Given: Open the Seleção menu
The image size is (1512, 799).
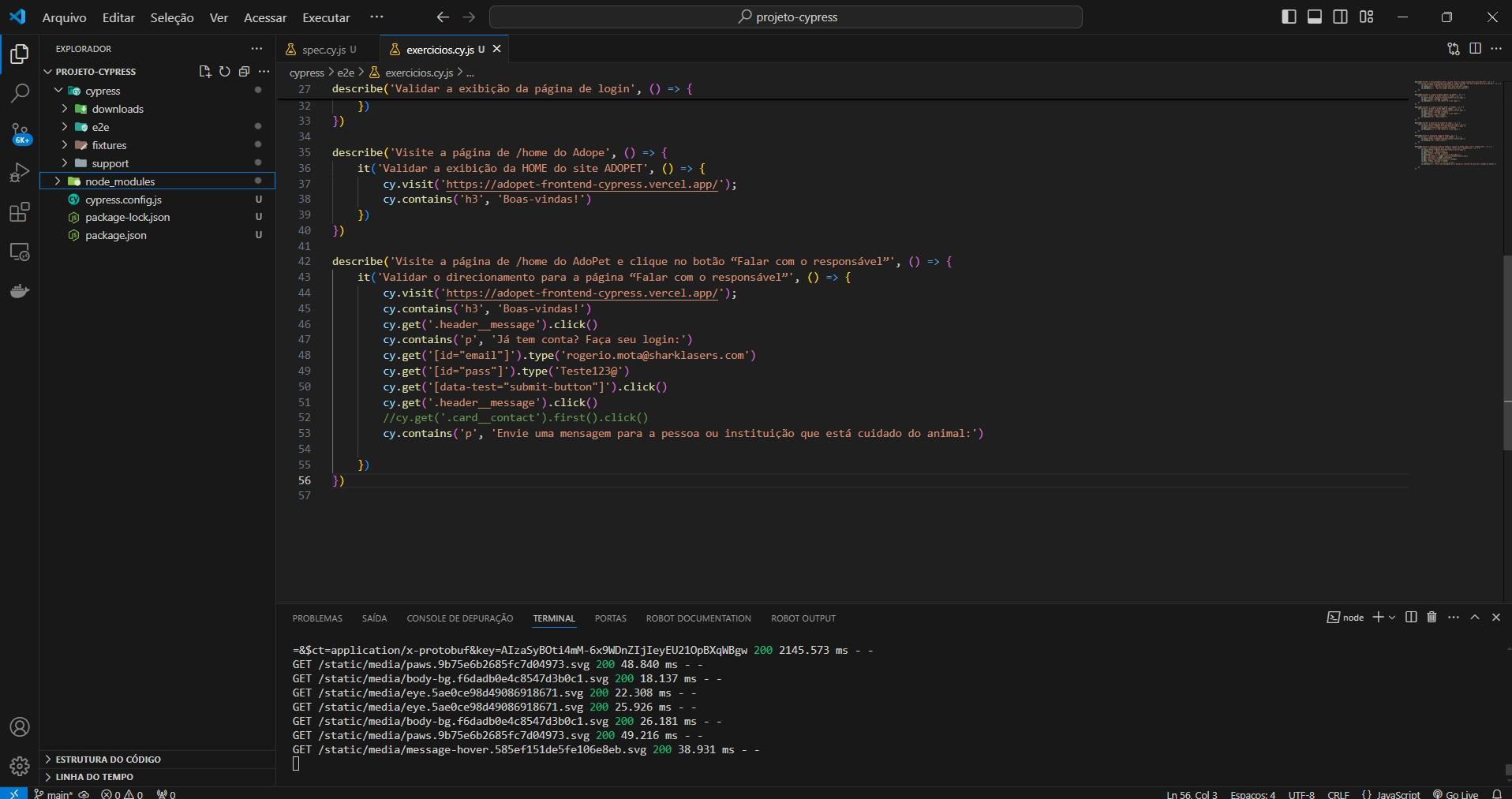Looking at the screenshot, I should [x=172, y=17].
